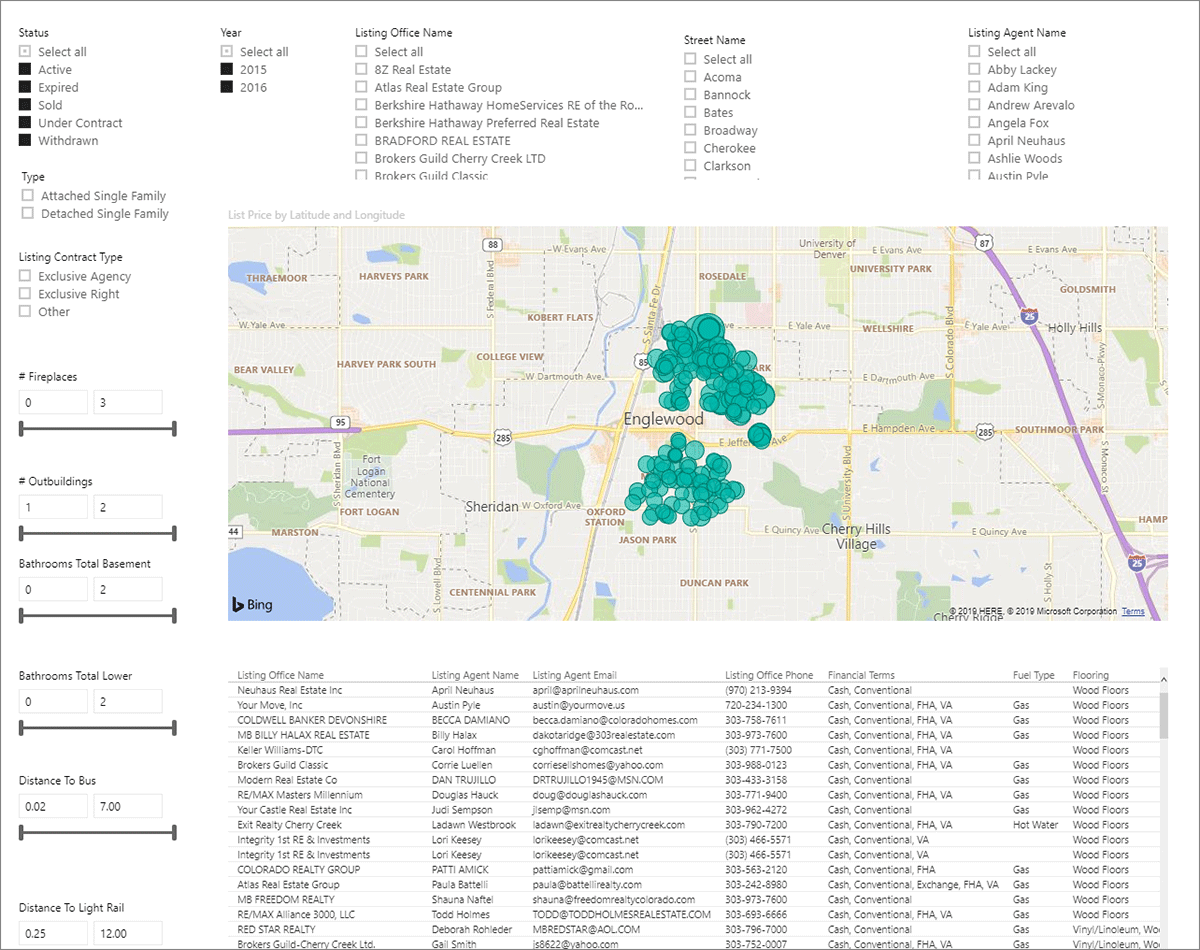The image size is (1200, 950).
Task: Click the # Fireplaces maximum value field
Action: click(128, 402)
